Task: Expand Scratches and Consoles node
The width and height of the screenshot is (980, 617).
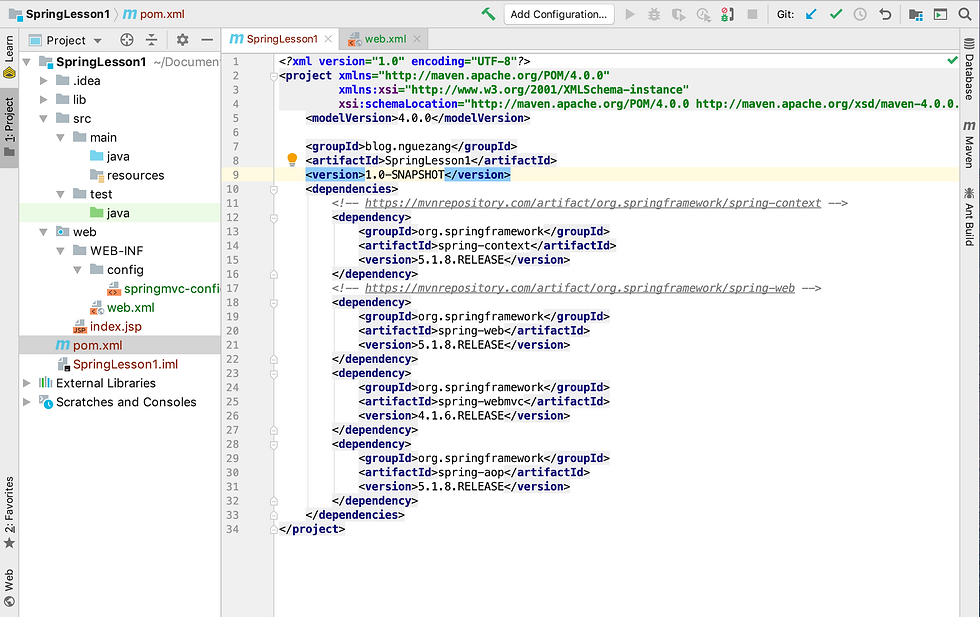Action: [x=26, y=402]
